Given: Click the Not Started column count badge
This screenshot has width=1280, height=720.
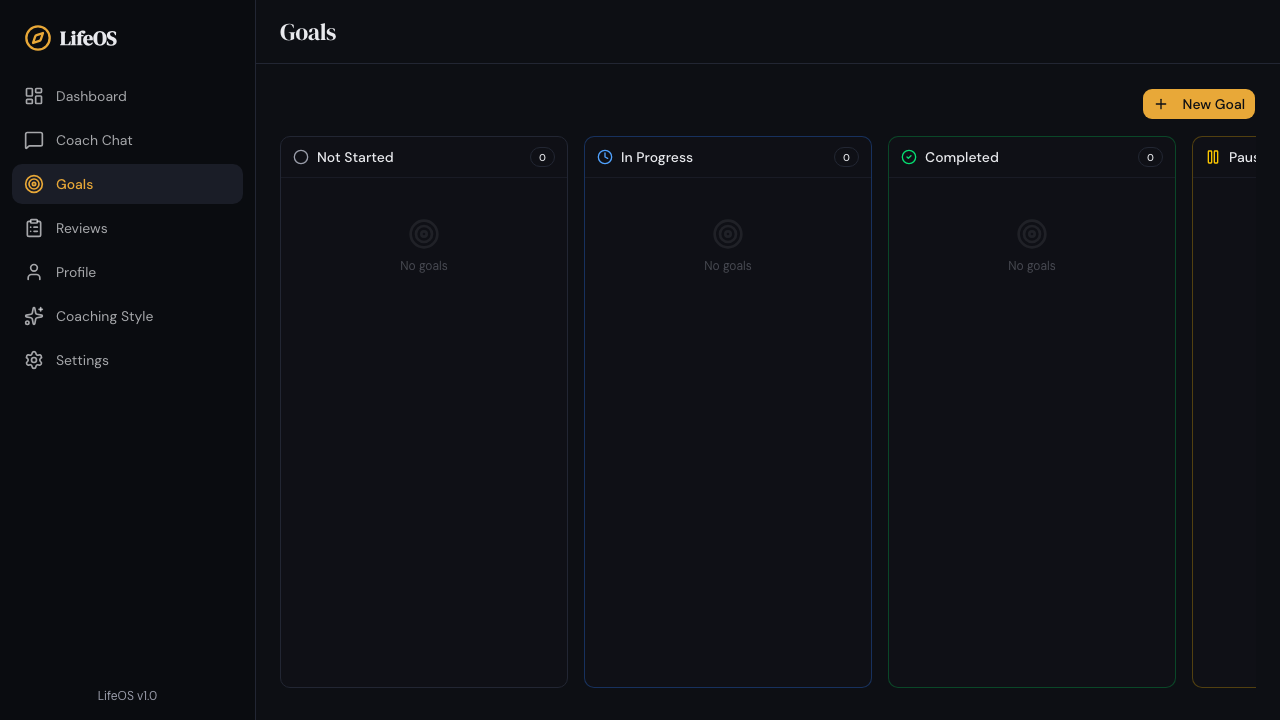Looking at the screenshot, I should (542, 157).
